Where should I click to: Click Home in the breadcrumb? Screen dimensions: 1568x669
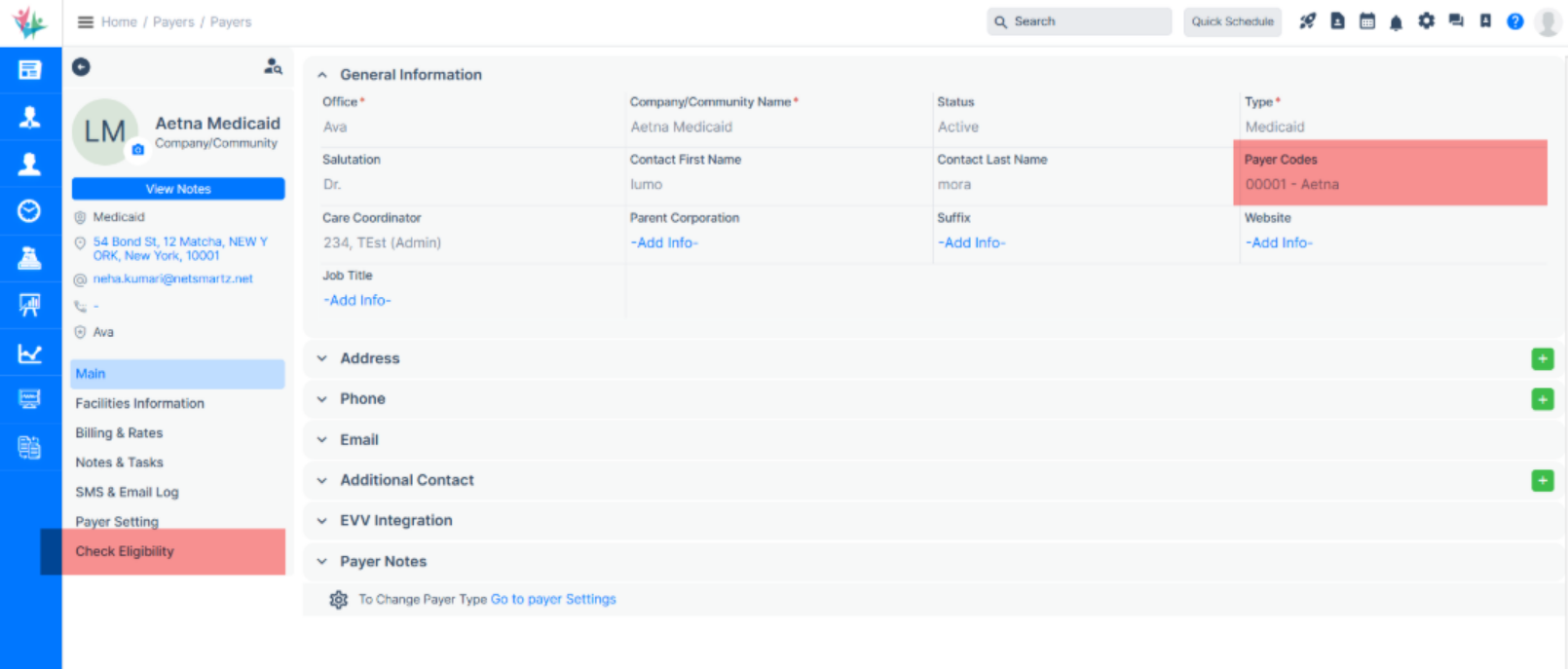click(119, 21)
